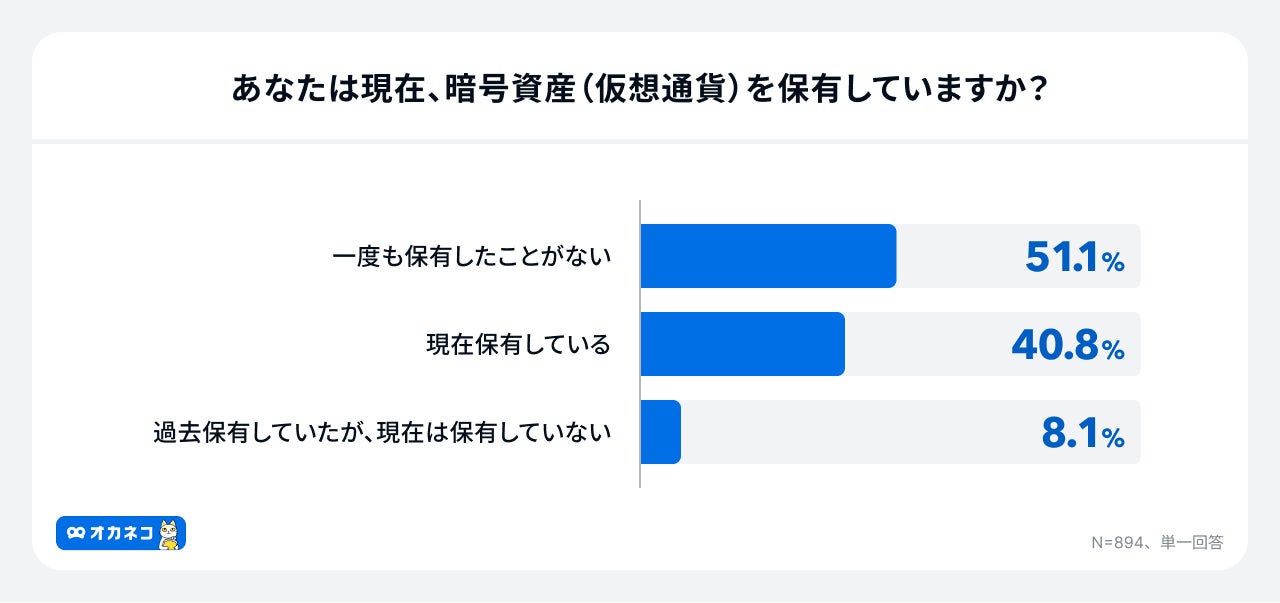This screenshot has height=603, width=1280.
Task: Select the 過去保有していたが、現在は保有していない label
Action: click(x=382, y=433)
